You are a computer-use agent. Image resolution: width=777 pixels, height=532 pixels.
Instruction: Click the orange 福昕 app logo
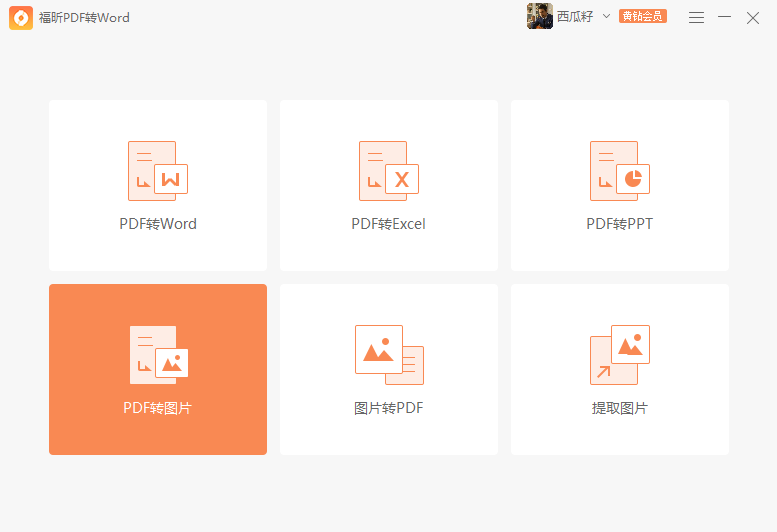[21, 18]
